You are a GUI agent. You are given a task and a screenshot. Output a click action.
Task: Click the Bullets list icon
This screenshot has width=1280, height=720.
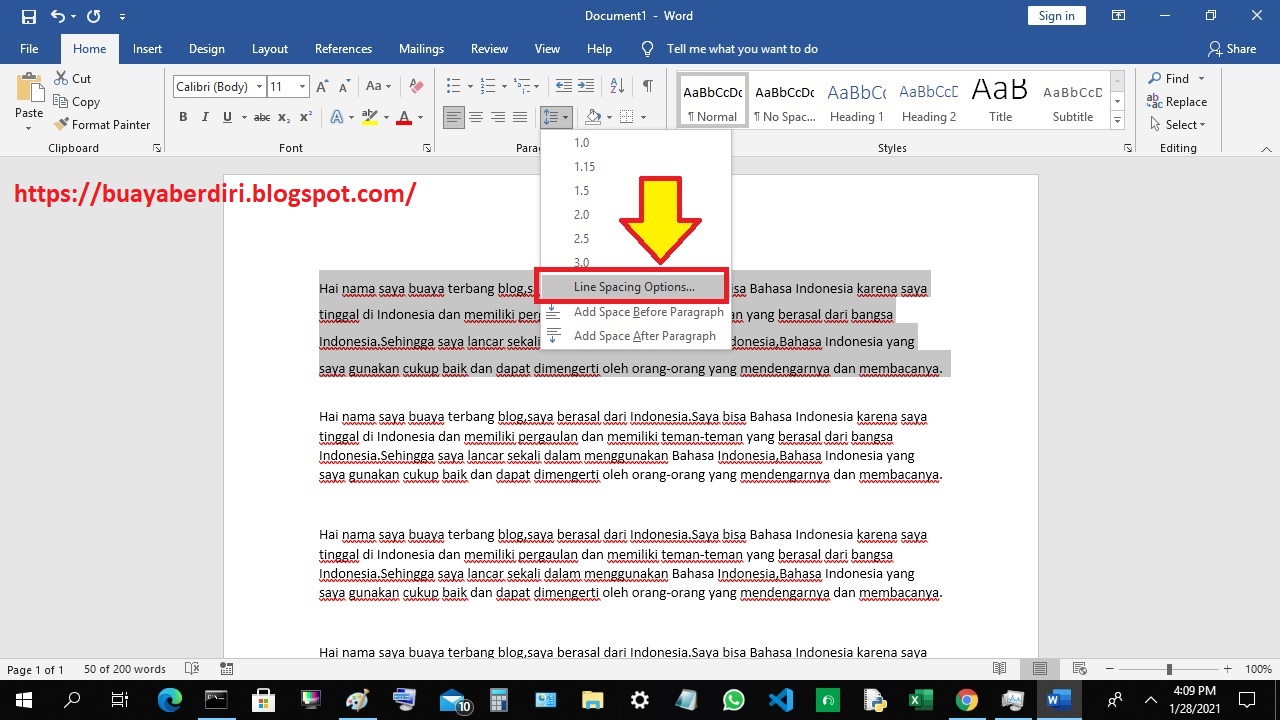(x=453, y=87)
